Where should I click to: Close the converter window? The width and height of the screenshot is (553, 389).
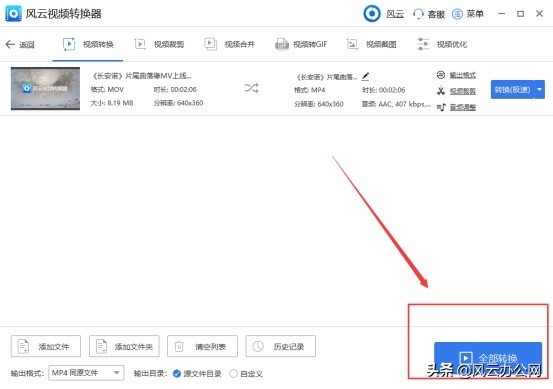click(x=540, y=14)
